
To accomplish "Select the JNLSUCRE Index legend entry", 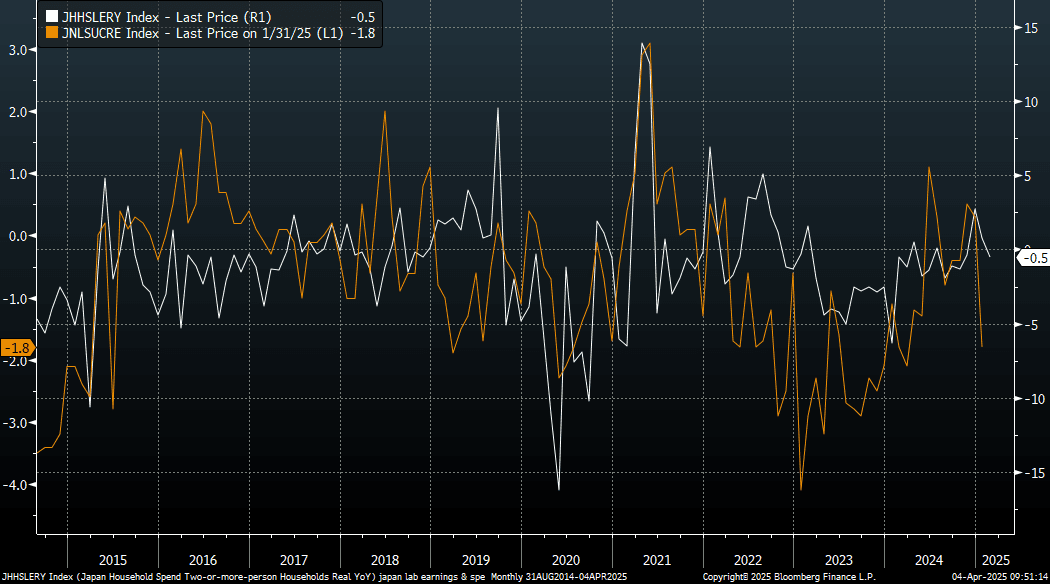I will (x=190, y=32).
